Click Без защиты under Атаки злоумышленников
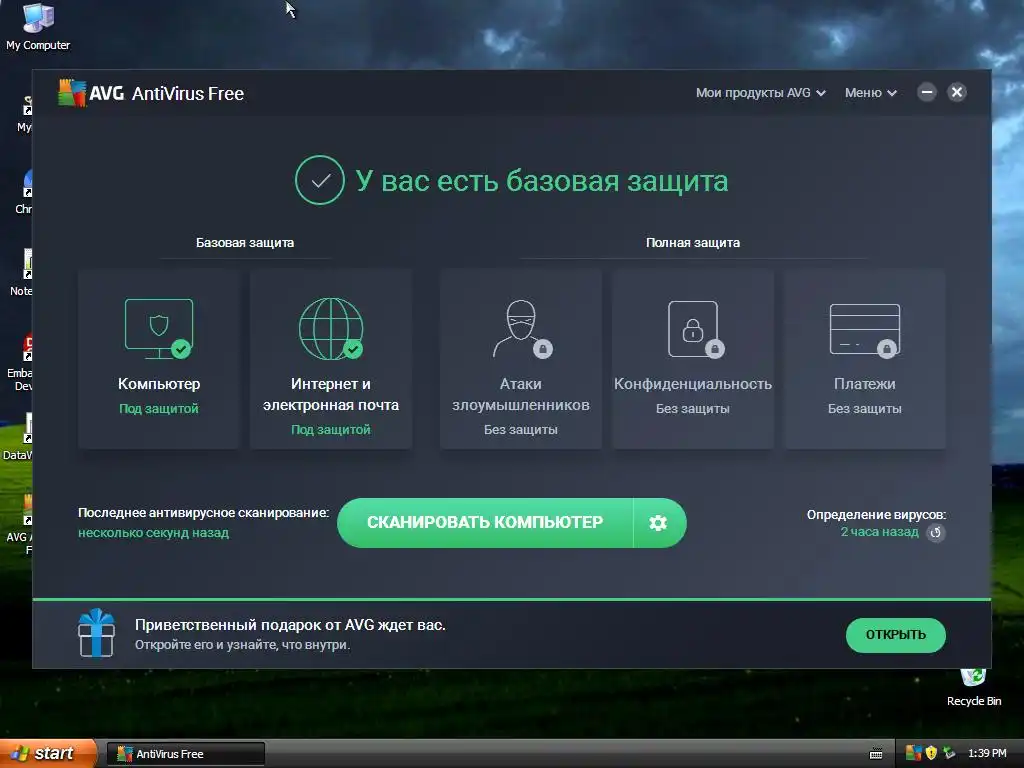This screenshot has height=768, width=1024. pos(520,430)
